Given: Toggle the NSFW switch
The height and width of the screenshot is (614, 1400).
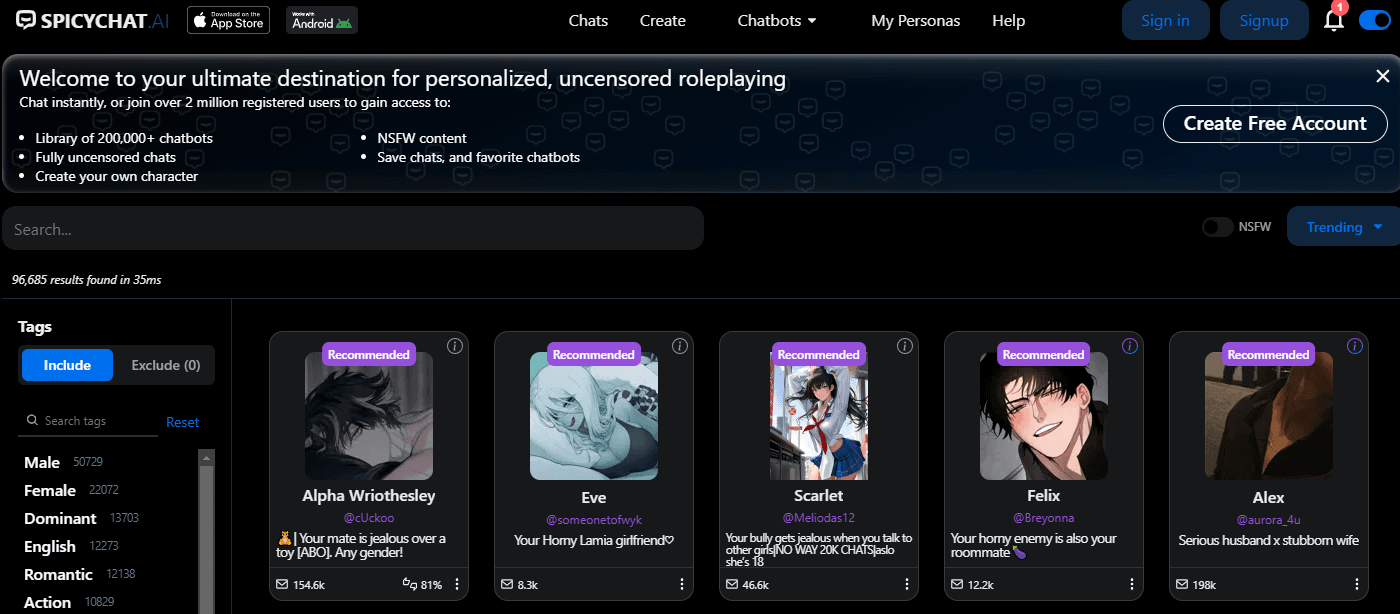Looking at the screenshot, I should [1217, 227].
